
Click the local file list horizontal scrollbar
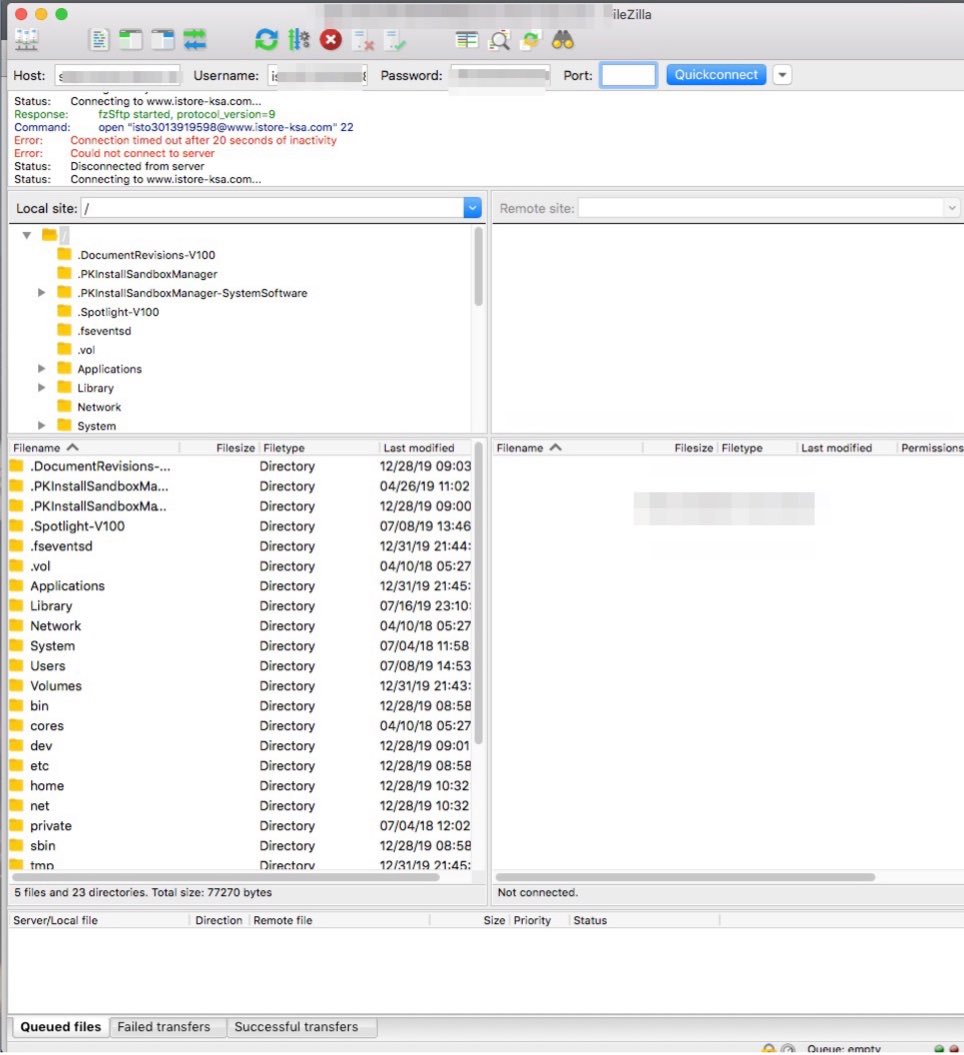(x=226, y=877)
